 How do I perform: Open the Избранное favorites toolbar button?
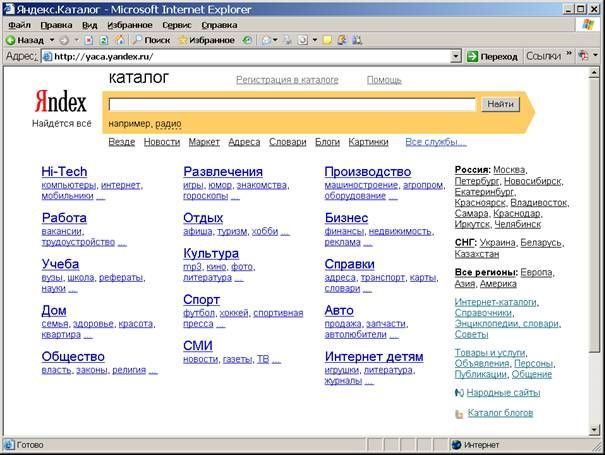click(x=206, y=40)
